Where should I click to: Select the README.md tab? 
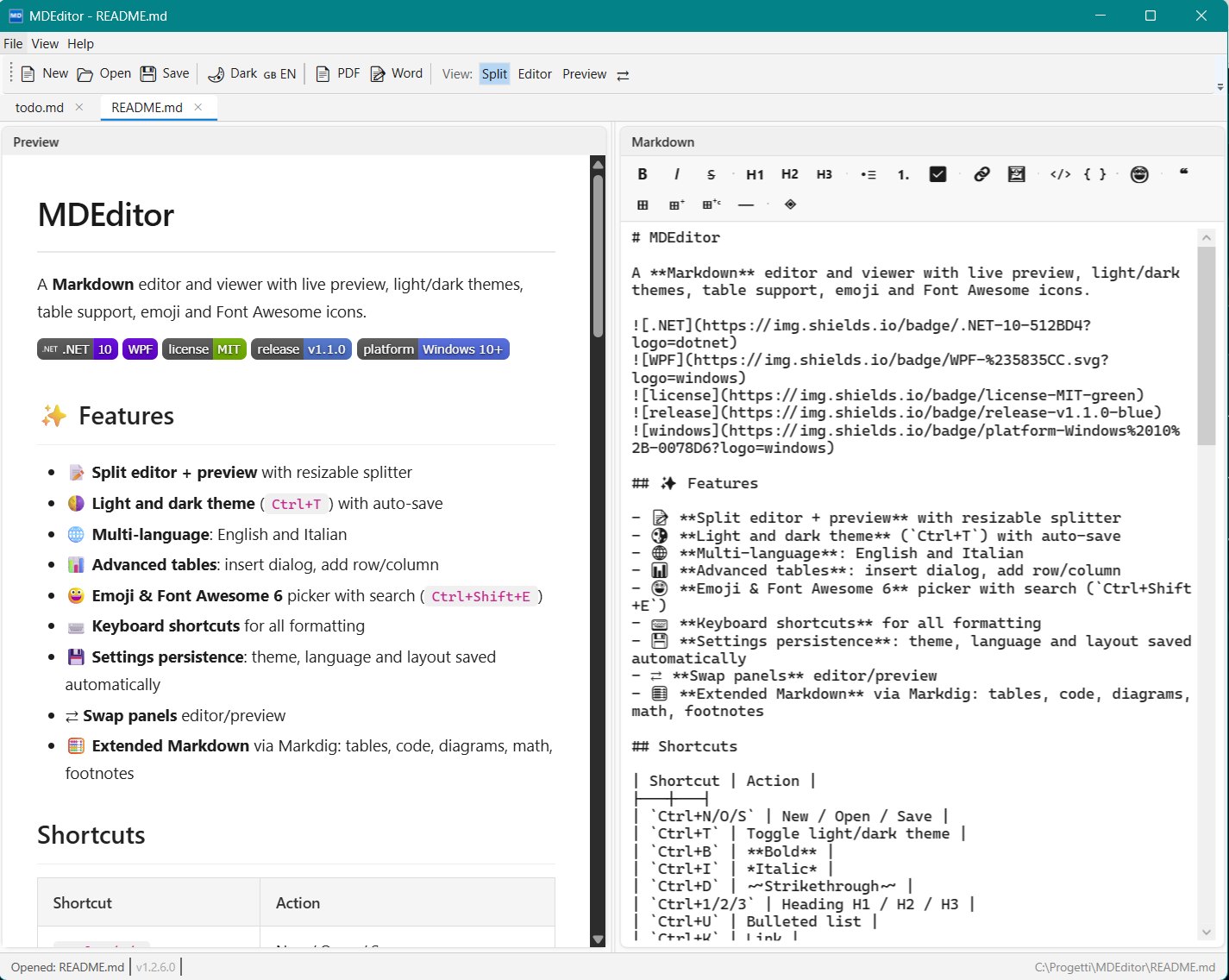[x=147, y=108]
